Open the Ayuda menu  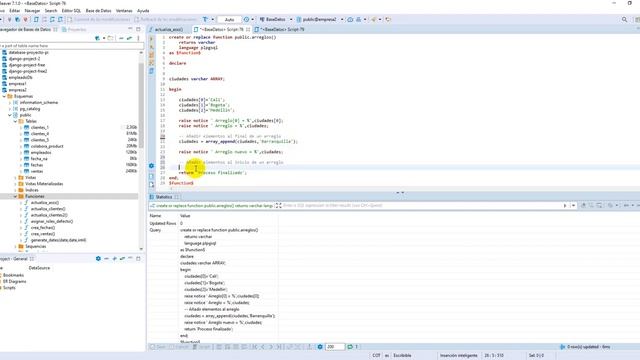coord(143,11)
